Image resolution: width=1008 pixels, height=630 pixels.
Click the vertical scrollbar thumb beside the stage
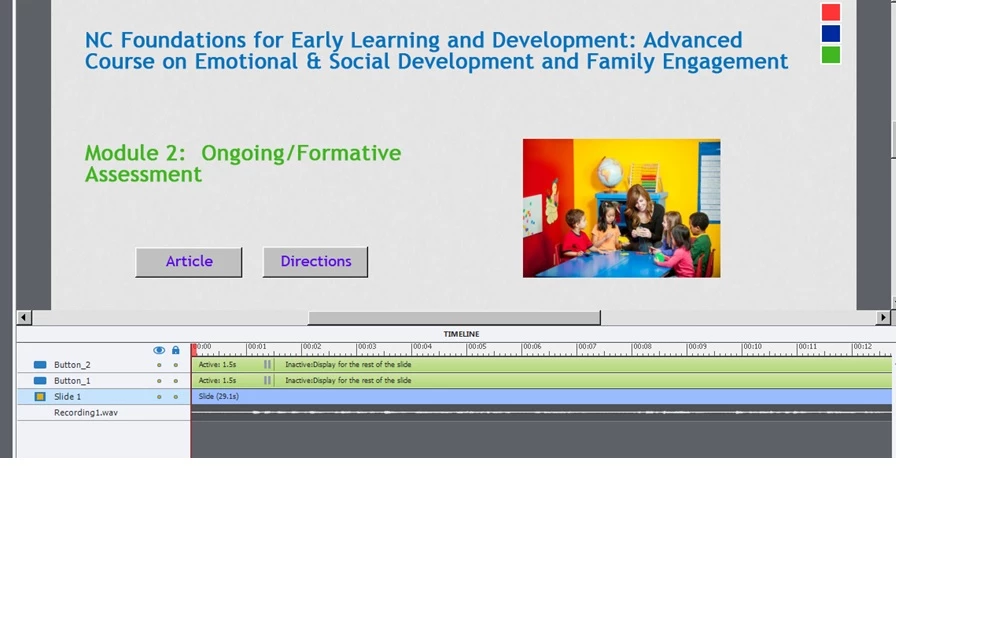tap(894, 138)
